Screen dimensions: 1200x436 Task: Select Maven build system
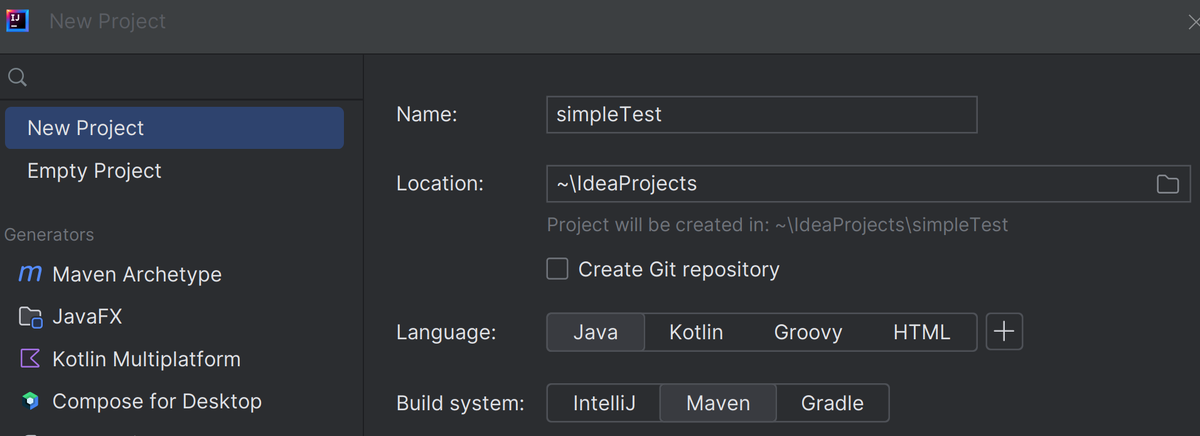[x=718, y=404]
